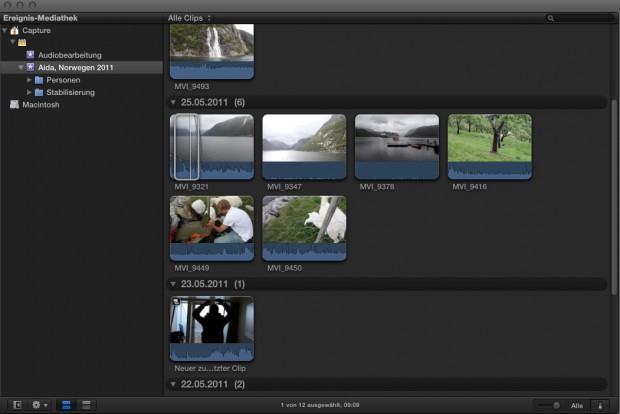The image size is (620, 414).
Task: Switch to list view
Action: 86,405
